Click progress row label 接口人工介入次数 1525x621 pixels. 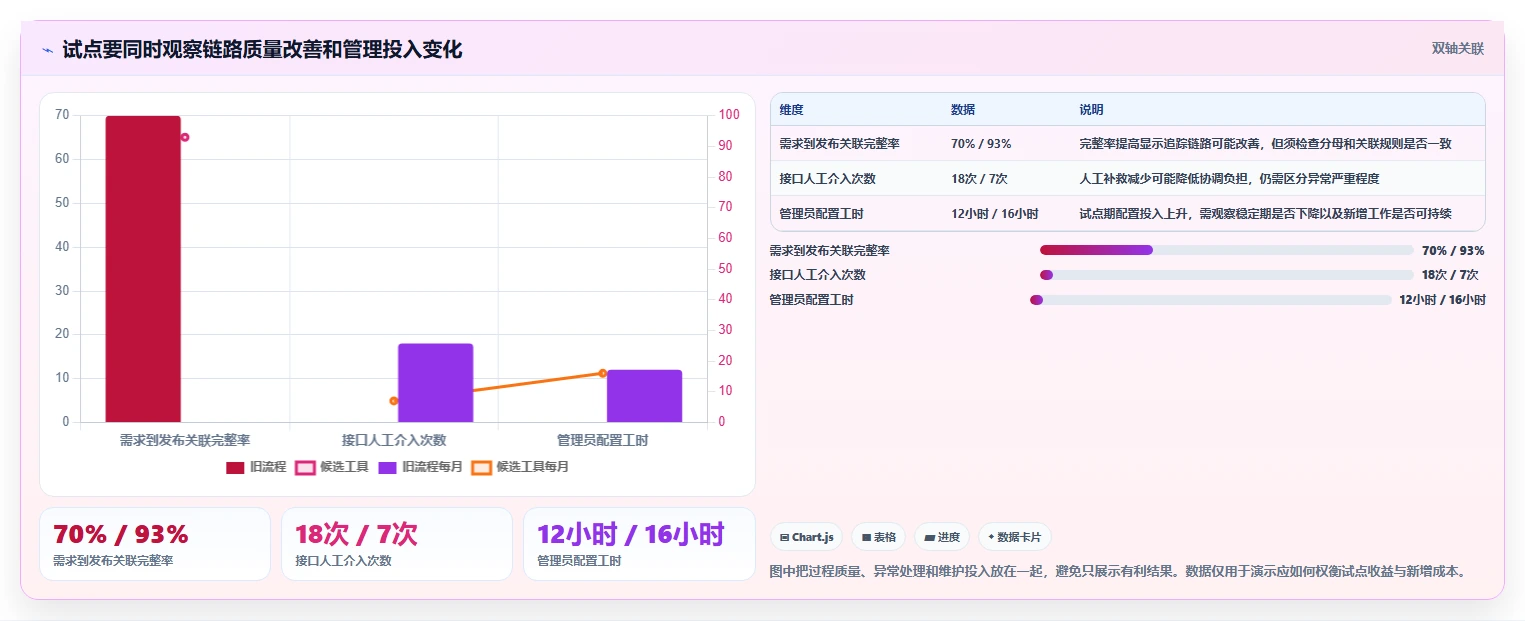click(818, 275)
